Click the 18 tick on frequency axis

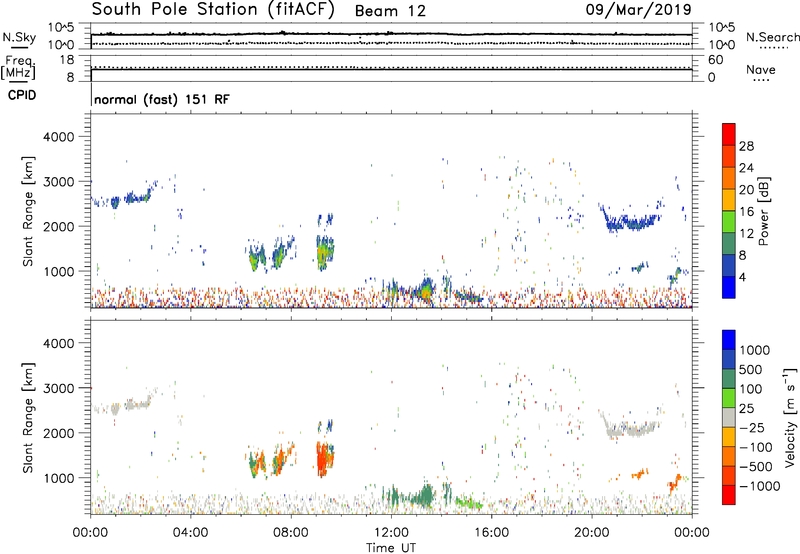point(67,60)
